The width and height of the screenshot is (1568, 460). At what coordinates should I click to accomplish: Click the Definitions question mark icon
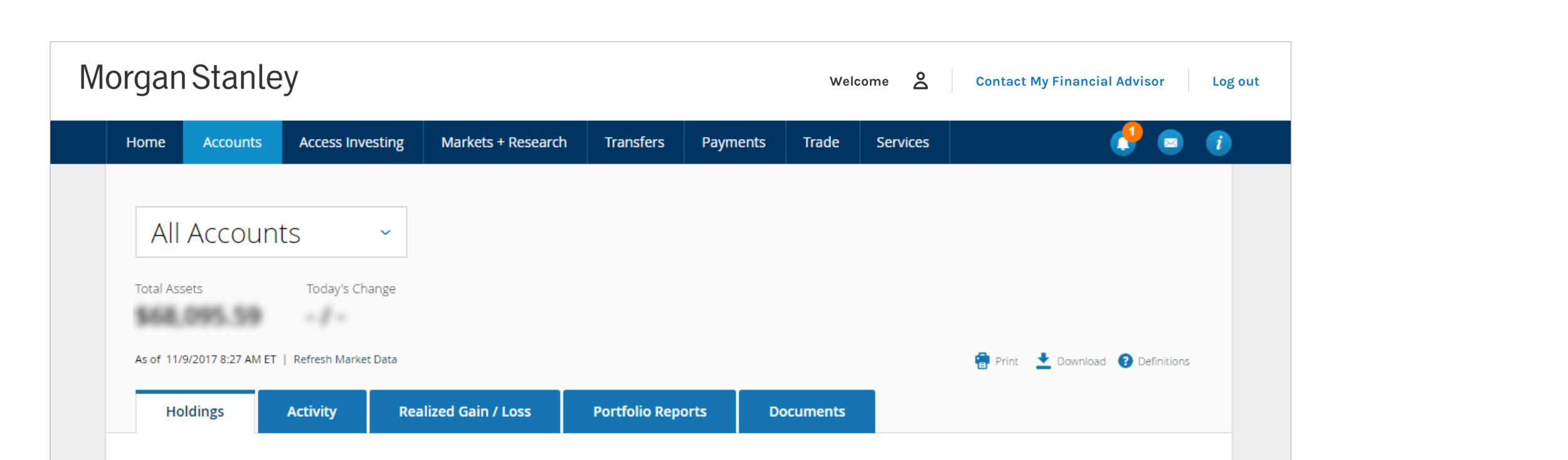(x=1125, y=361)
